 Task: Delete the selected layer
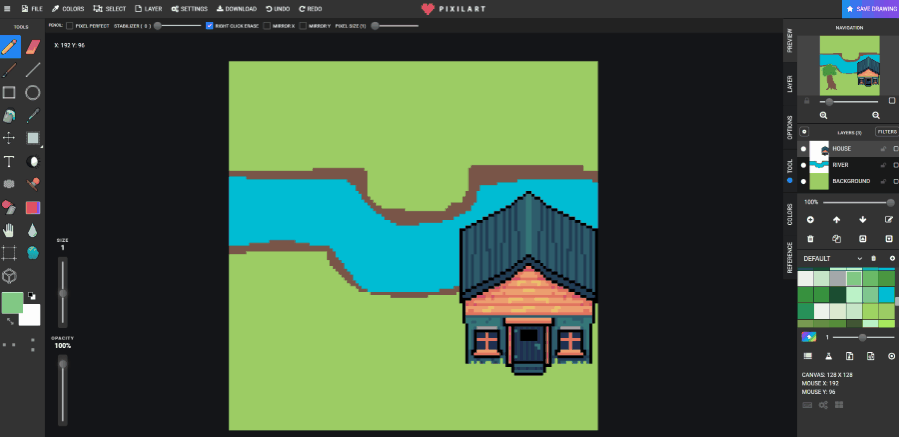[810, 239]
